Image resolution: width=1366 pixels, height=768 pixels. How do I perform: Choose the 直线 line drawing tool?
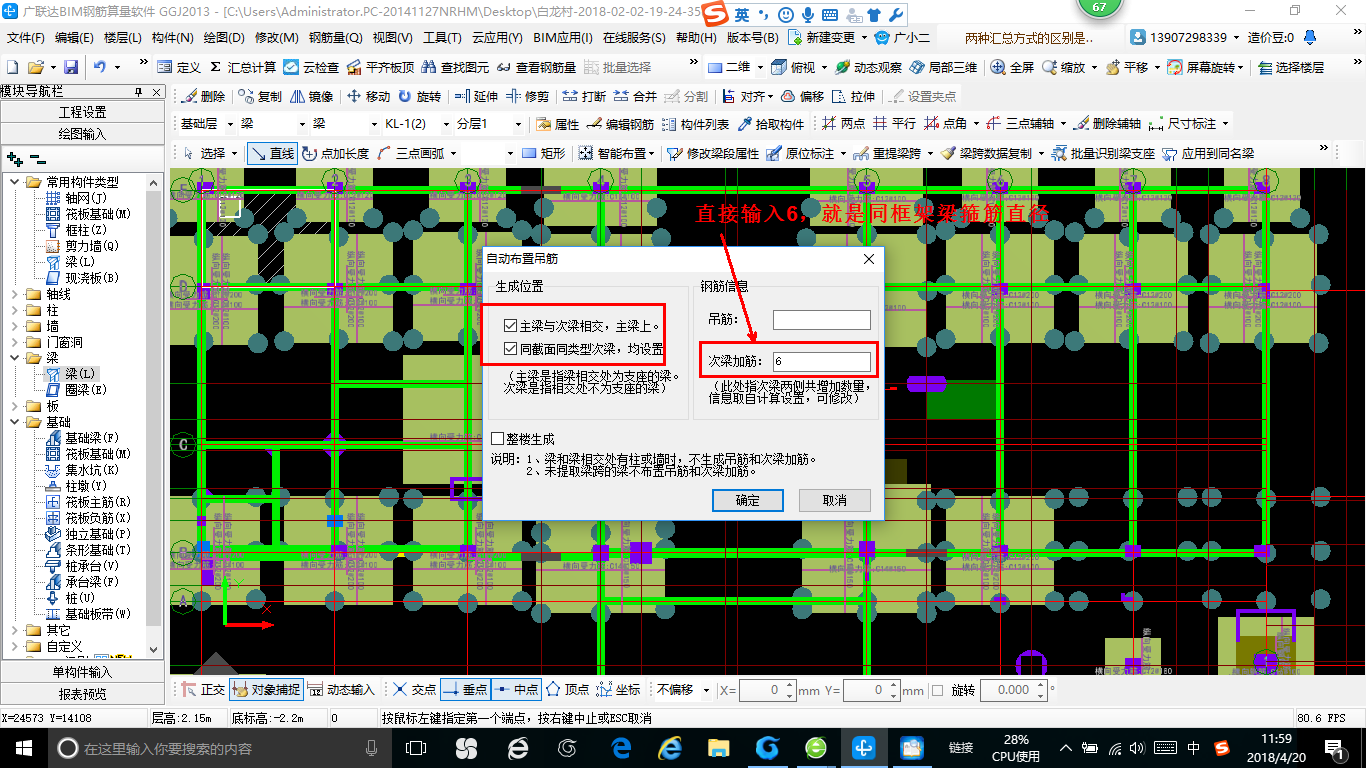272,153
